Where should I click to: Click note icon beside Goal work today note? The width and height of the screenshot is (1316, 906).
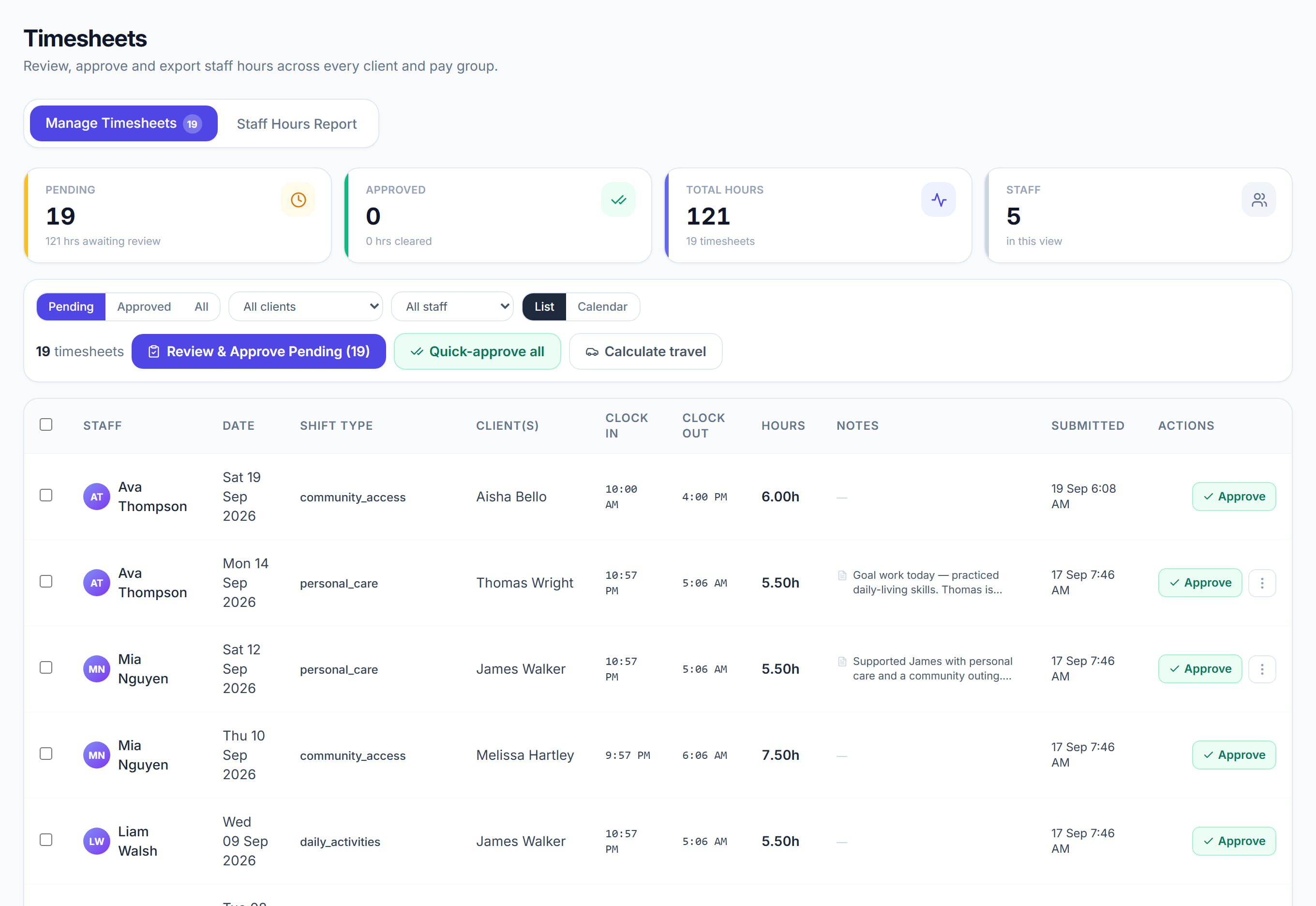842,575
